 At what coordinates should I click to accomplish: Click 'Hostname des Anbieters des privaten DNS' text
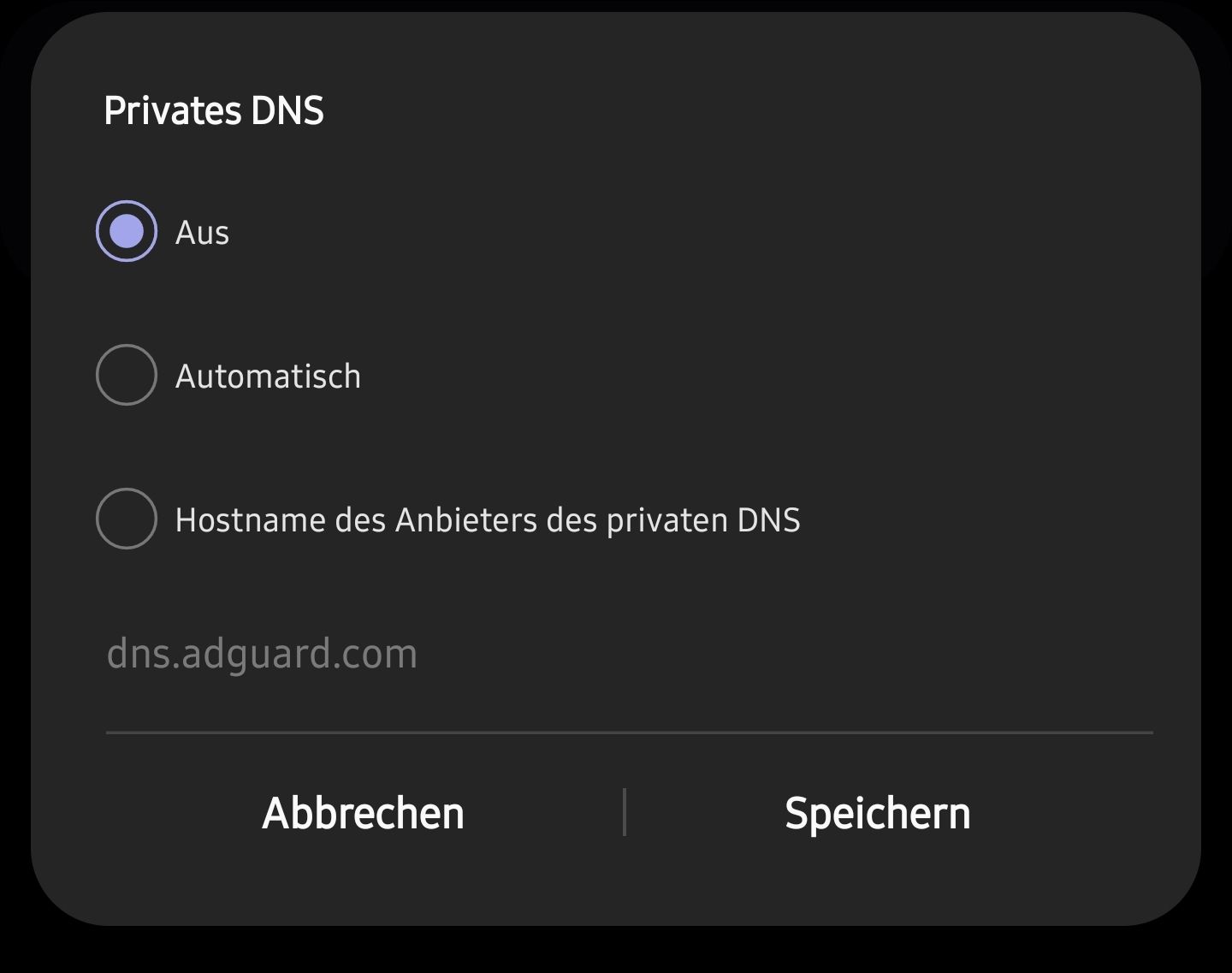[x=488, y=520]
